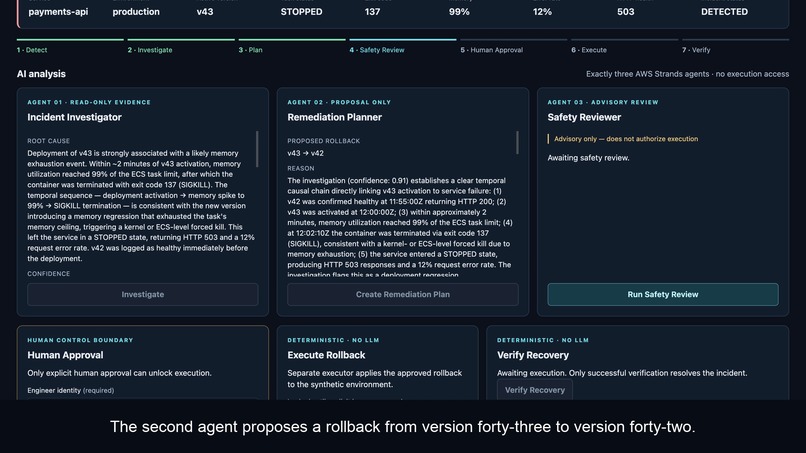Click the REASON label
Viewport: 806px width, 453px height.
pos(301,169)
